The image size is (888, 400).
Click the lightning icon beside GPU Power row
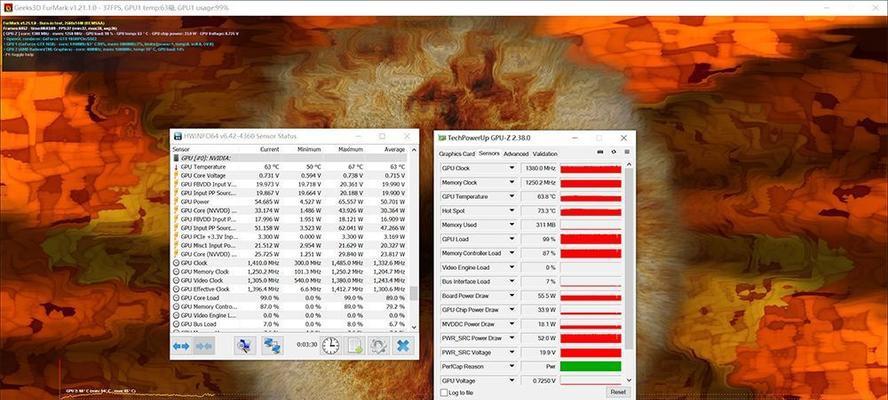pos(176,202)
